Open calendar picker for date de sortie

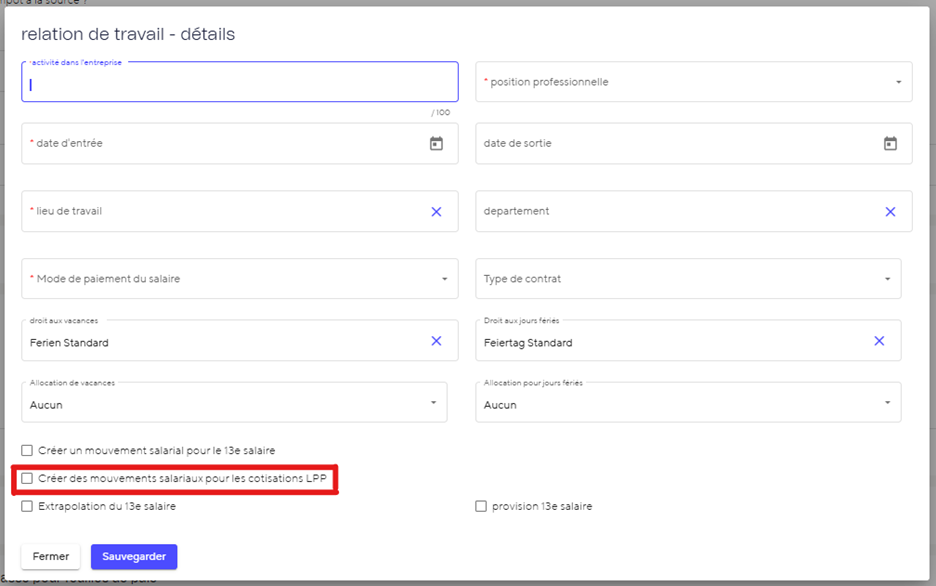click(890, 144)
